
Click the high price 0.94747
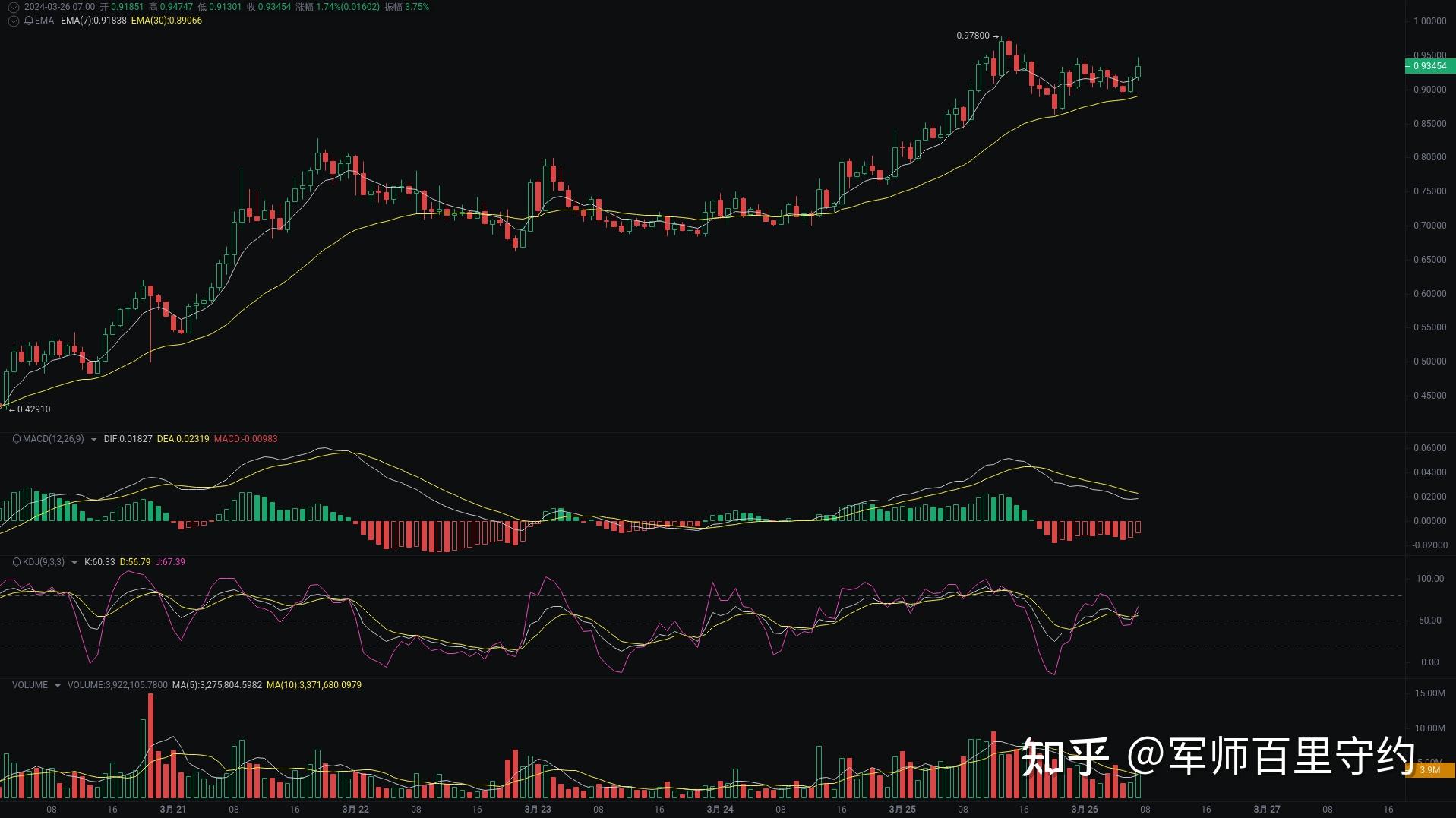click(x=176, y=7)
